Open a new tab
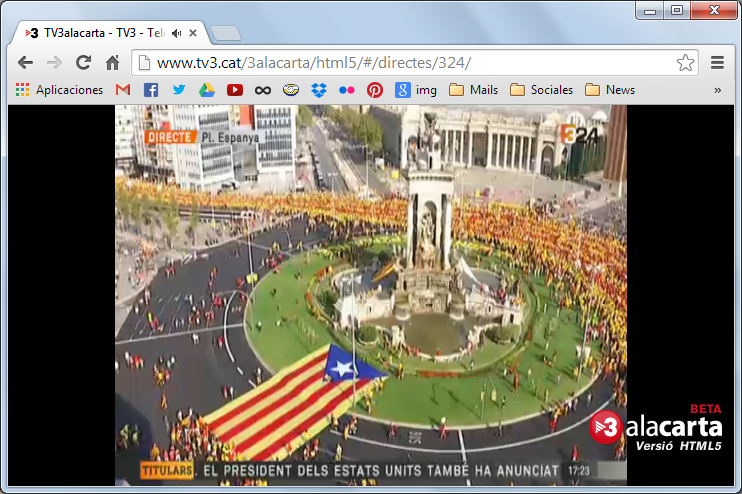The height and width of the screenshot is (494, 742). coord(226,33)
